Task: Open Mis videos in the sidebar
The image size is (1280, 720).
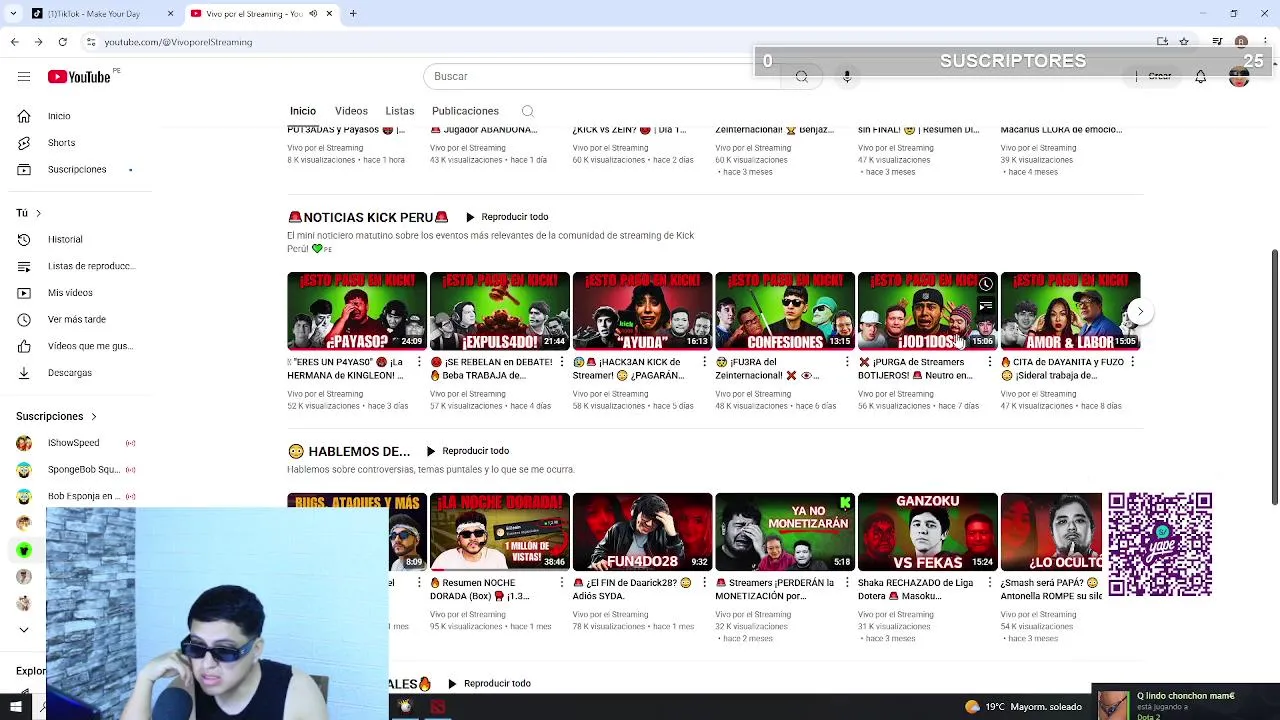Action: (x=70, y=293)
